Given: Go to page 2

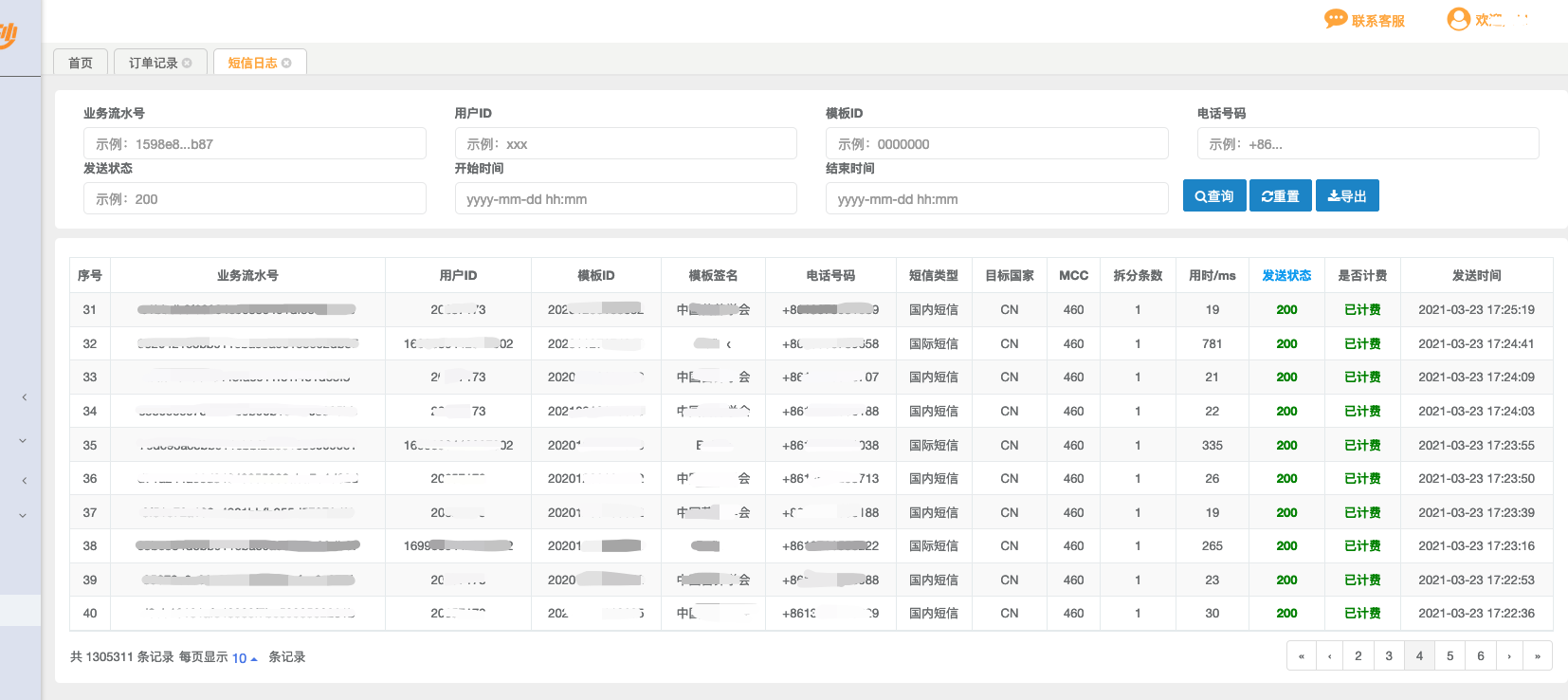Looking at the screenshot, I should pos(1358,655).
